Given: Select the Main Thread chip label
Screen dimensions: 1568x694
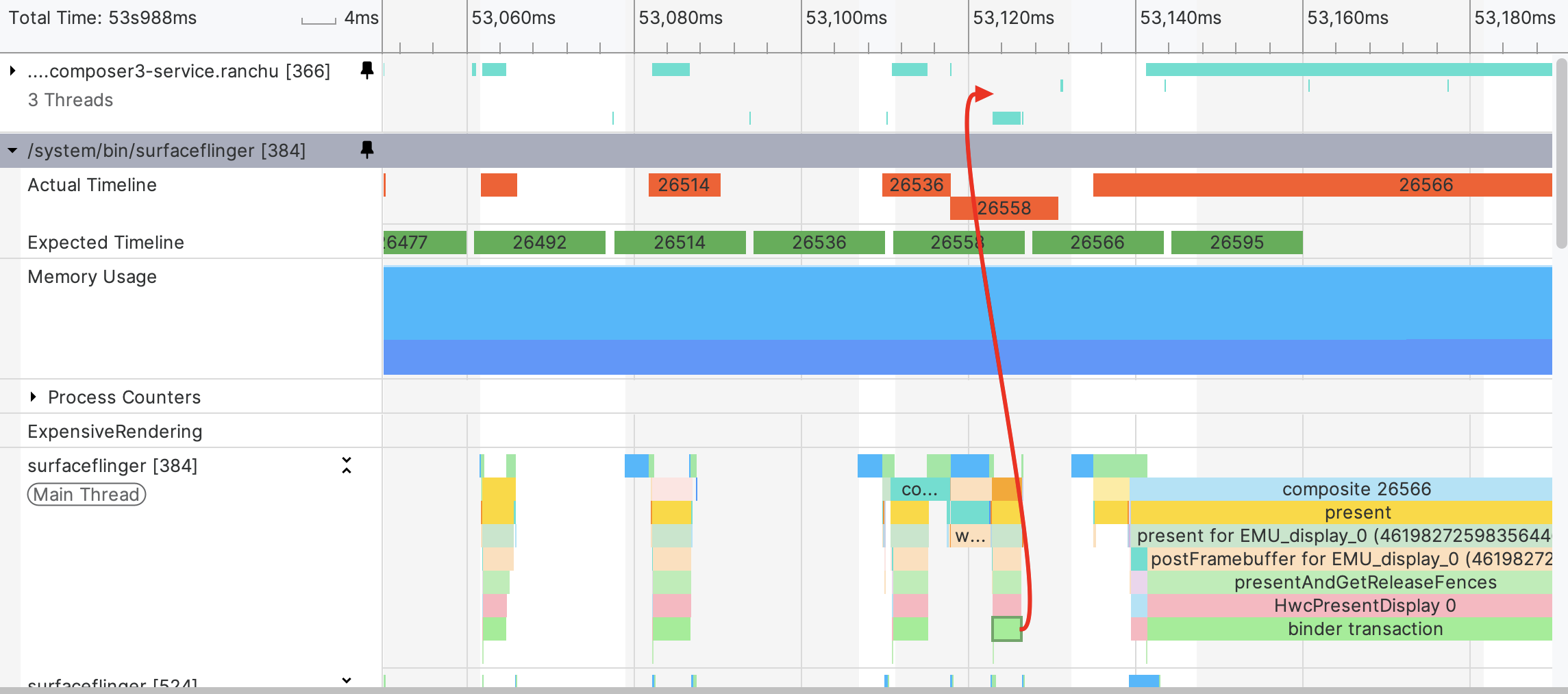Looking at the screenshot, I should click(x=86, y=495).
